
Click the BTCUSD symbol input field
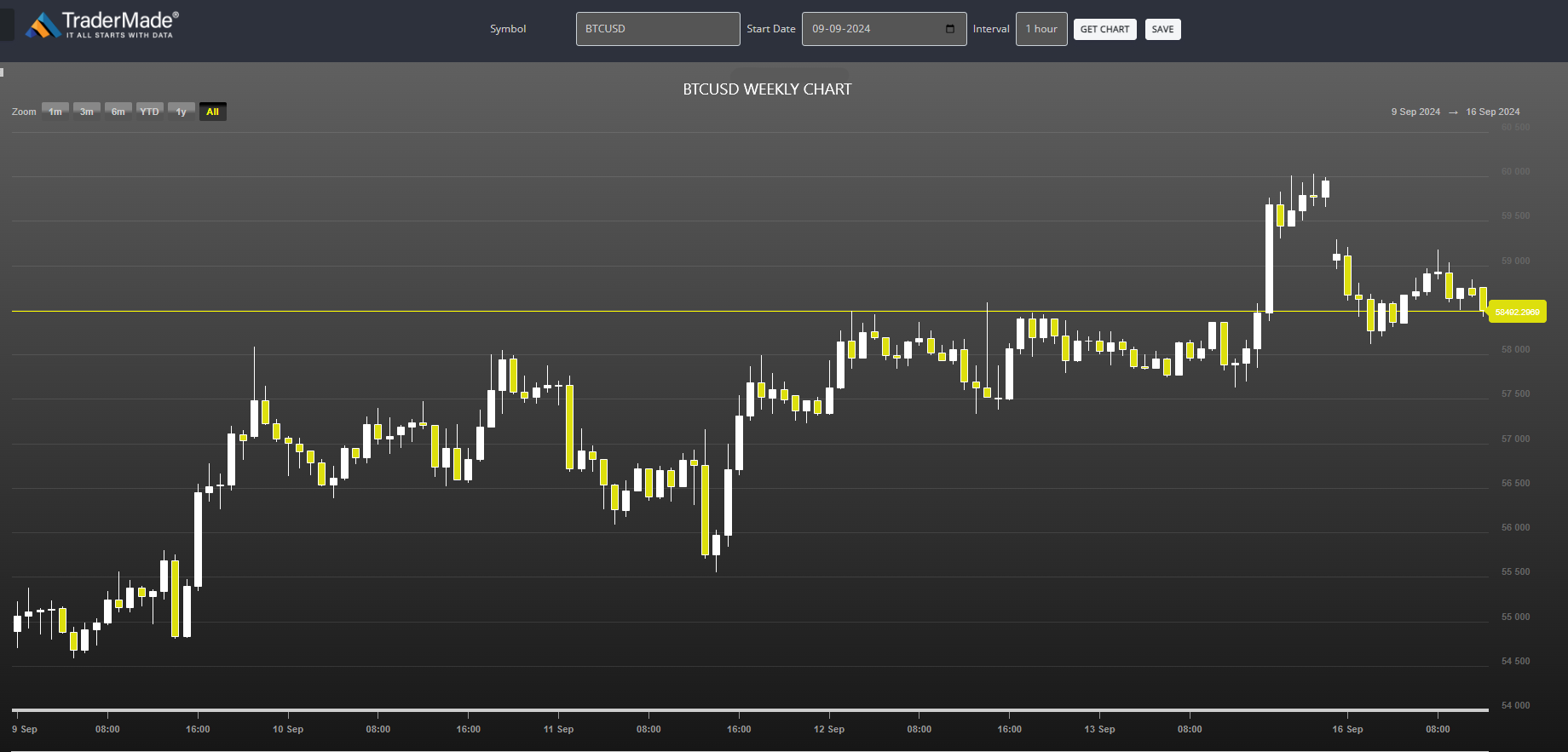tap(658, 29)
